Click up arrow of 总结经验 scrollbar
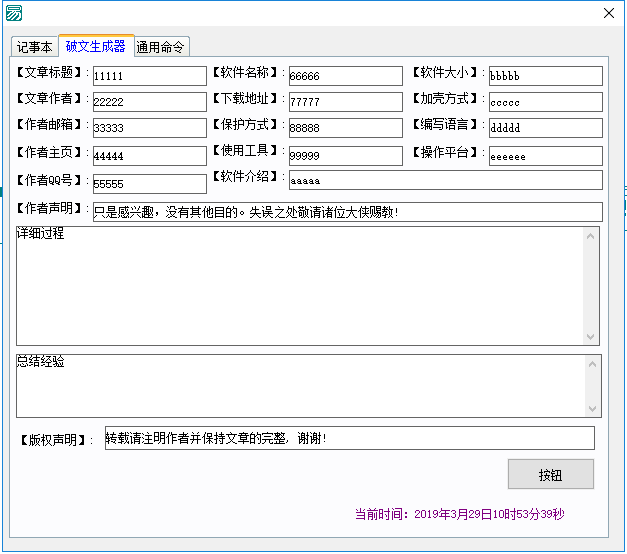Screen dimensions: 627x554 593,364
